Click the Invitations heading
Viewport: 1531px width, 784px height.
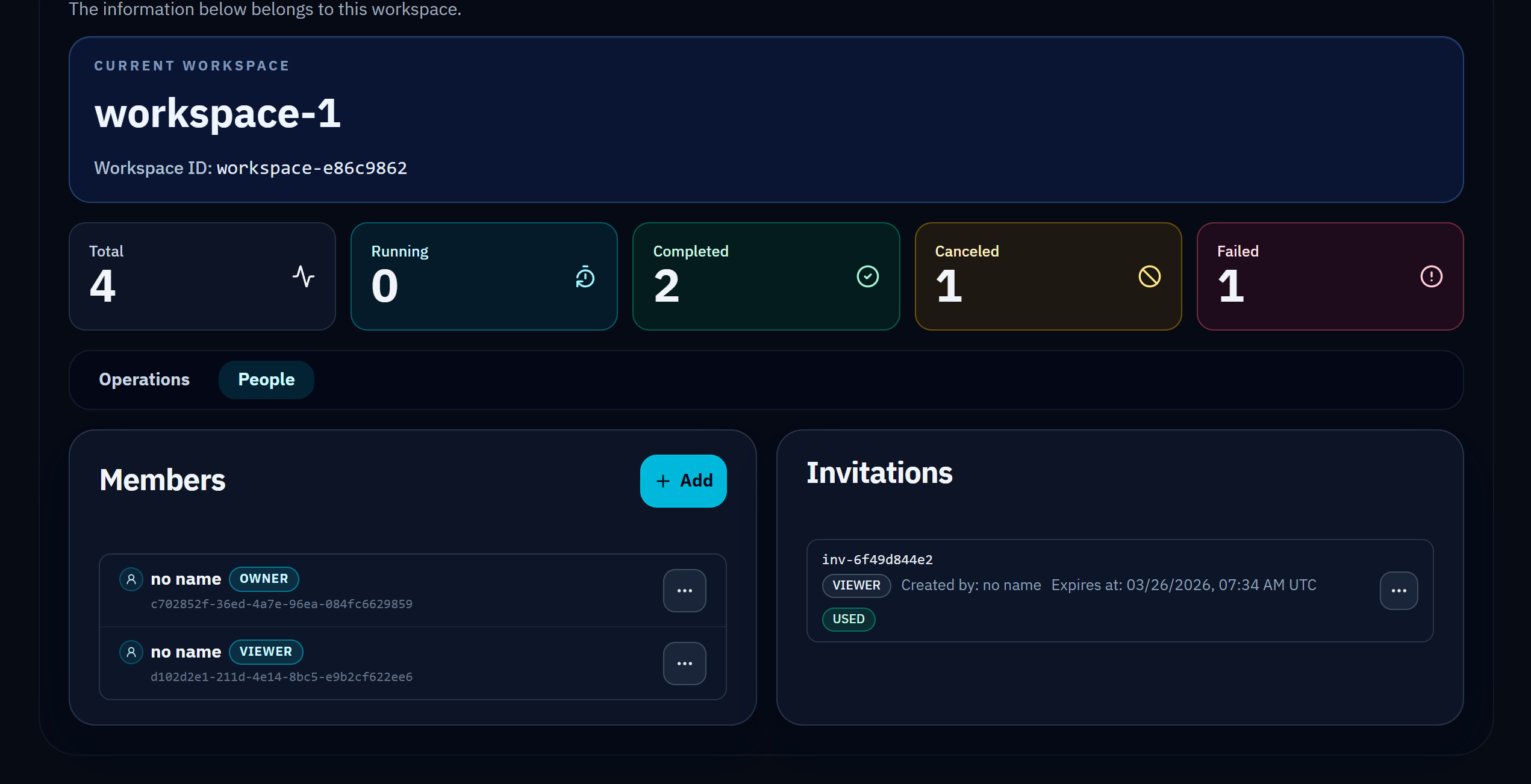pyautogui.click(x=879, y=473)
